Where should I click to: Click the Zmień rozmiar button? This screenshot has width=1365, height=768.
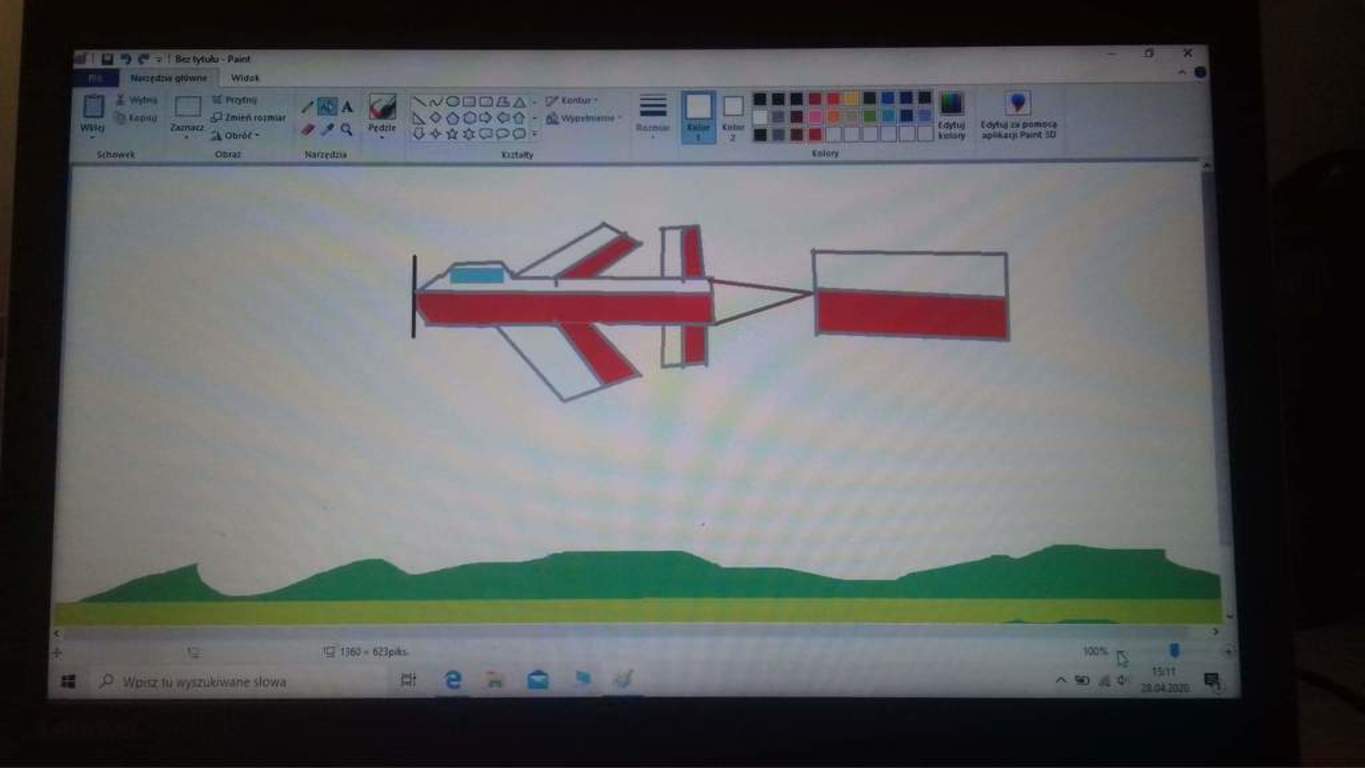pos(248,117)
